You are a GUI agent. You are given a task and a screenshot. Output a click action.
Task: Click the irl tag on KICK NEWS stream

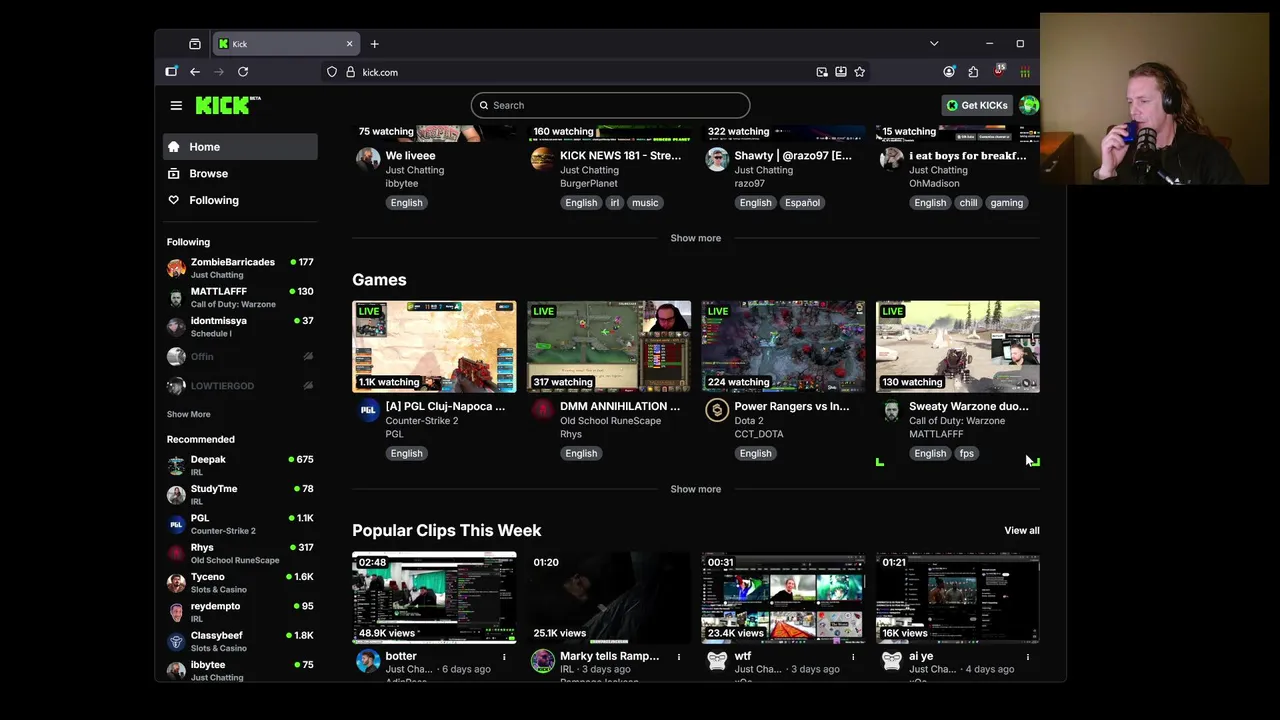tap(614, 202)
